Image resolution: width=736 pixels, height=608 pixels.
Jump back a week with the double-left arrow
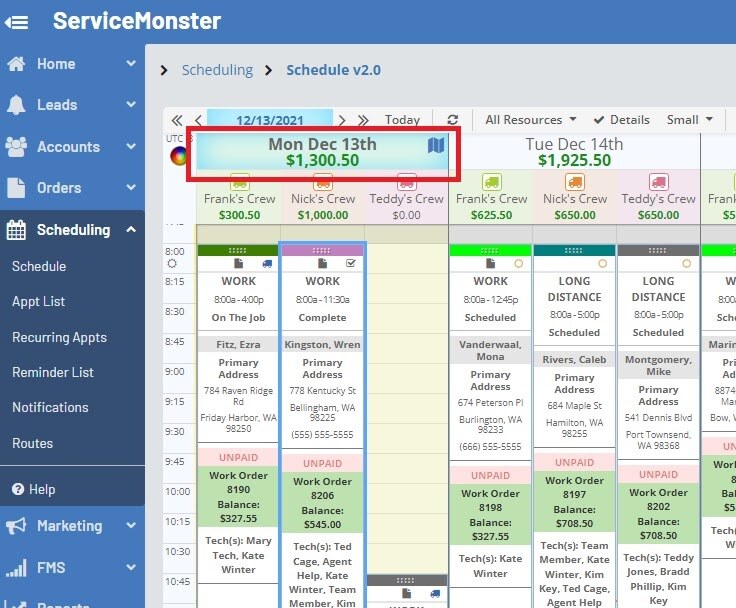[x=177, y=119]
